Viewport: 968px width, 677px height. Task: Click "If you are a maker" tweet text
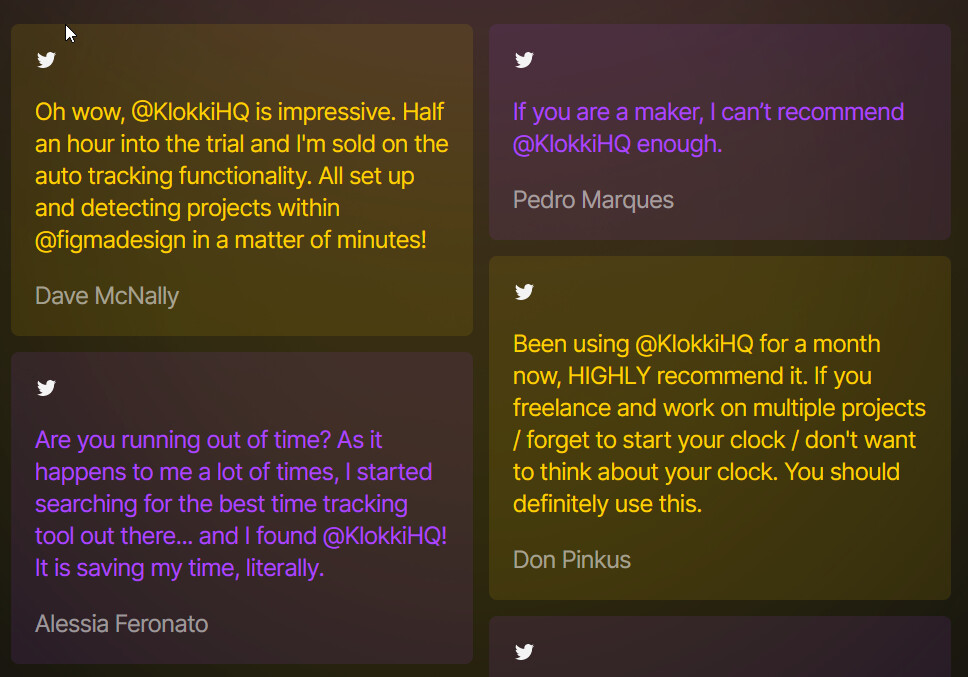pos(608,112)
